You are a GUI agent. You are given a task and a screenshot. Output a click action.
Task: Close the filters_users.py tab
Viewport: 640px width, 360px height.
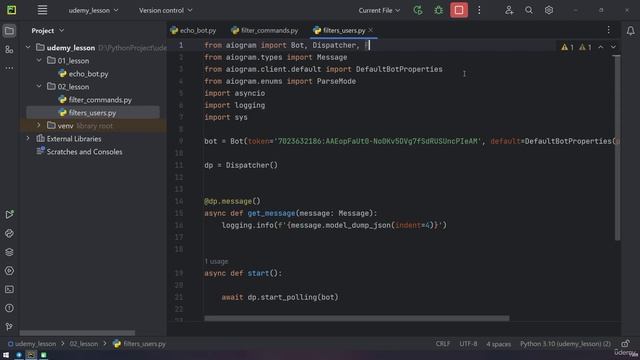(x=371, y=30)
